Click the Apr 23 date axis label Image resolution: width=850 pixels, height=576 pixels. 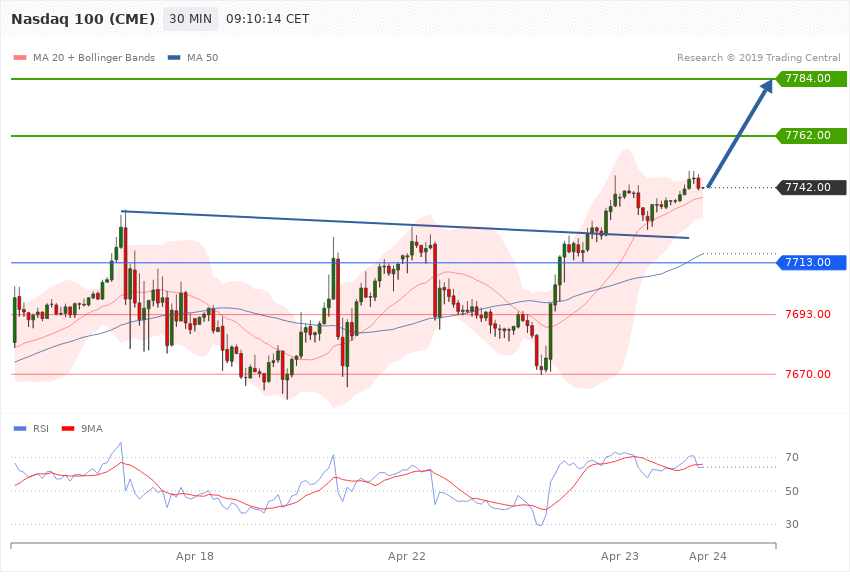[x=620, y=556]
